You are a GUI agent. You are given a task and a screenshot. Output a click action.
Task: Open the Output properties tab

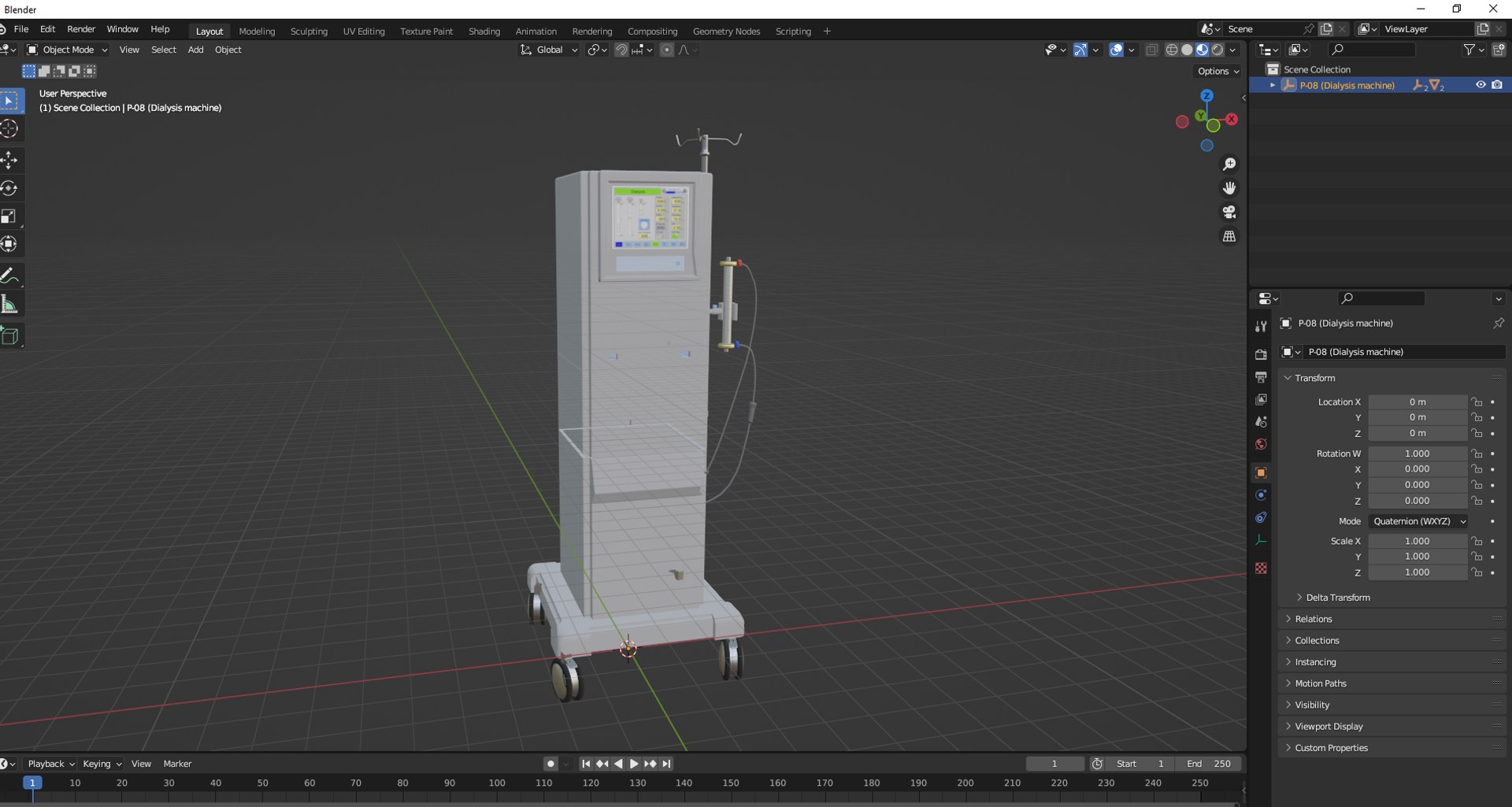[1261, 377]
